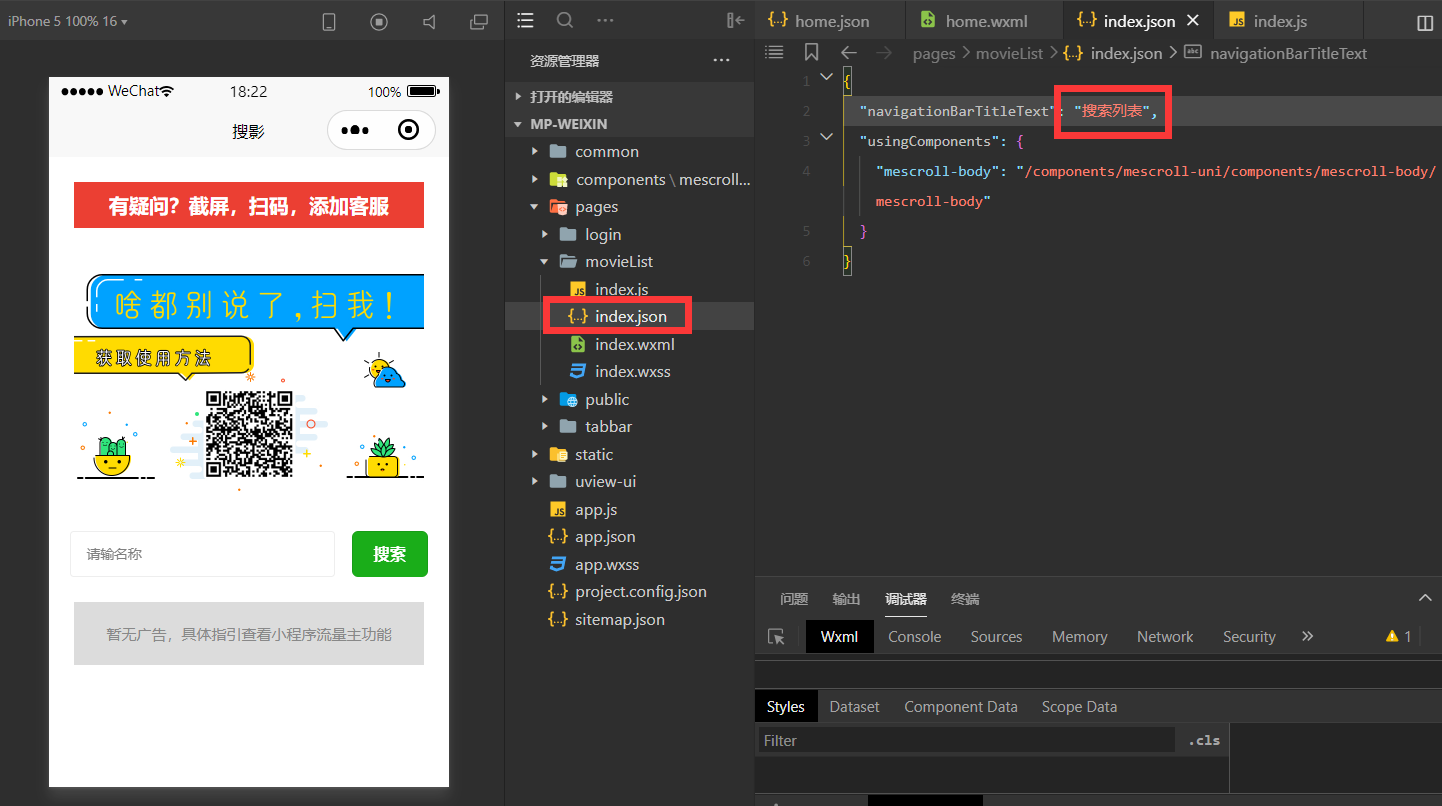Open the search magnifier icon
Viewport: 1442px width, 806px height.
click(565, 20)
